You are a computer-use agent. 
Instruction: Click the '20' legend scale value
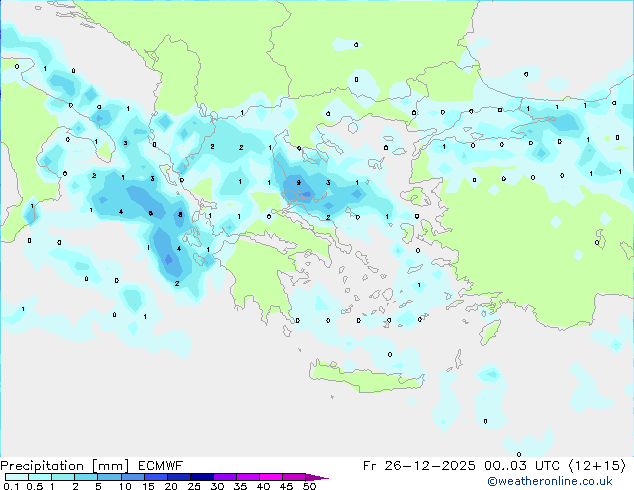click(x=171, y=486)
